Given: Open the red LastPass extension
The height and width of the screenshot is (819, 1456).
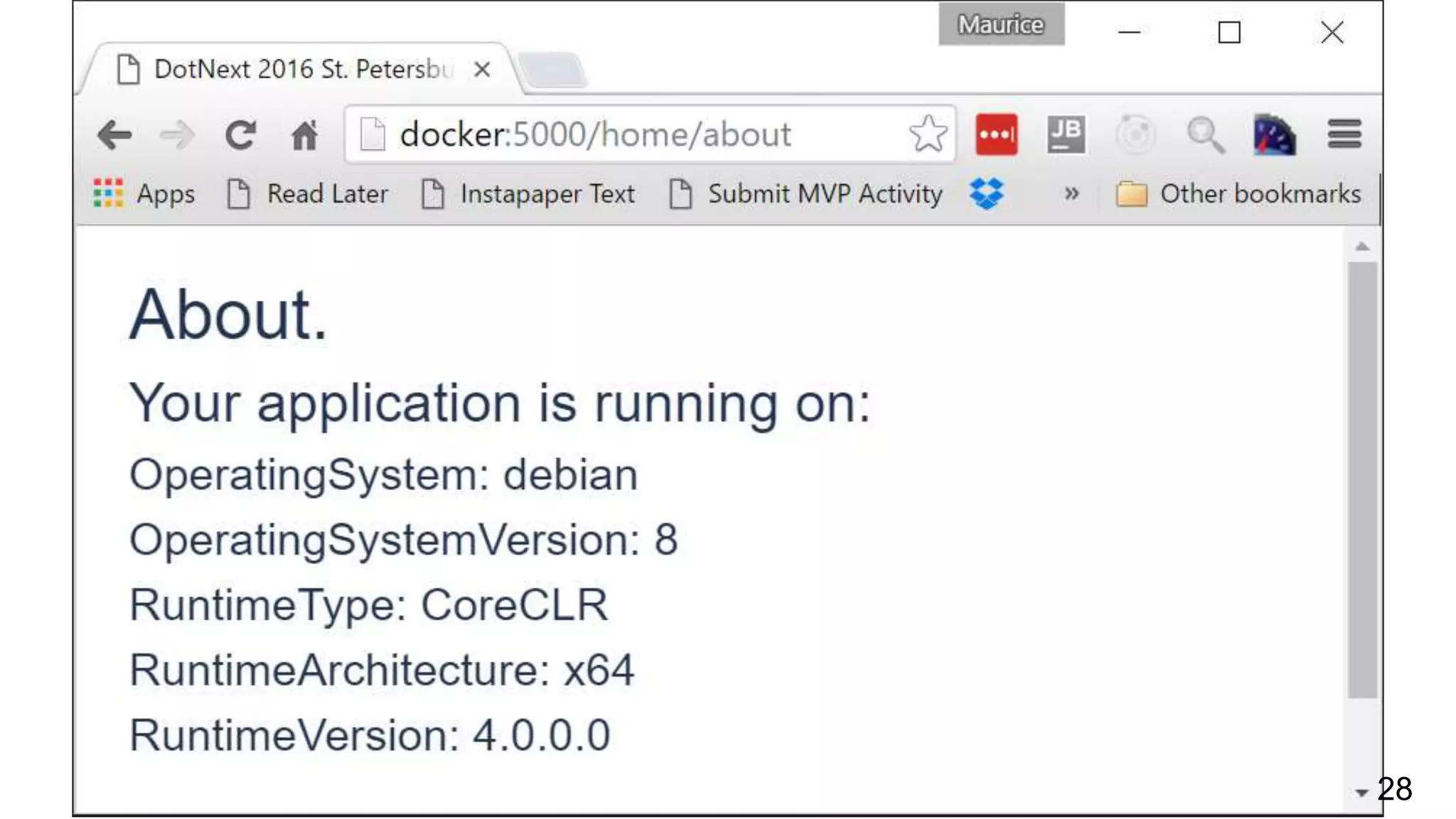Looking at the screenshot, I should click(996, 134).
